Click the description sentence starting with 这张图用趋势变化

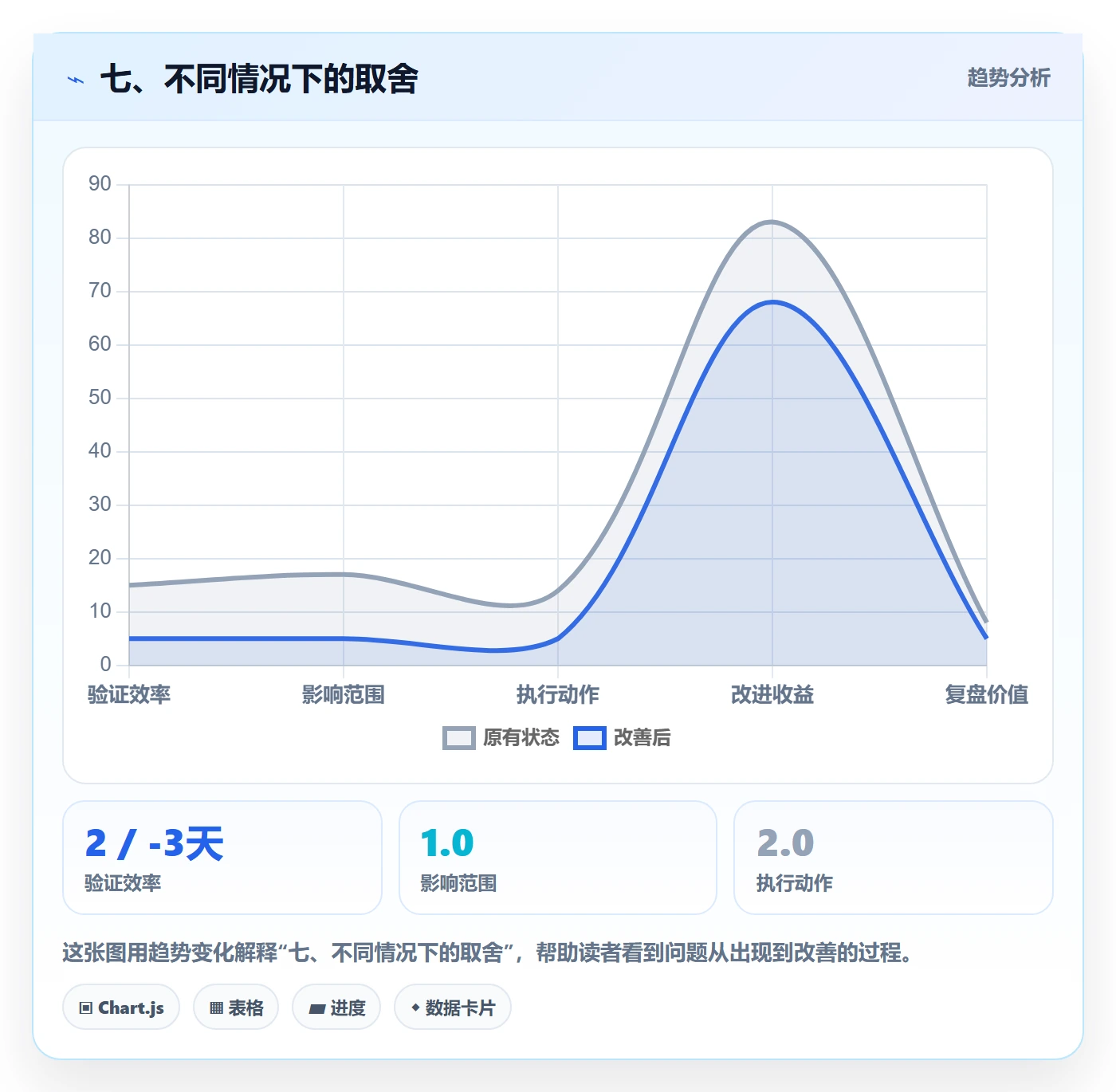pyautogui.click(x=487, y=953)
